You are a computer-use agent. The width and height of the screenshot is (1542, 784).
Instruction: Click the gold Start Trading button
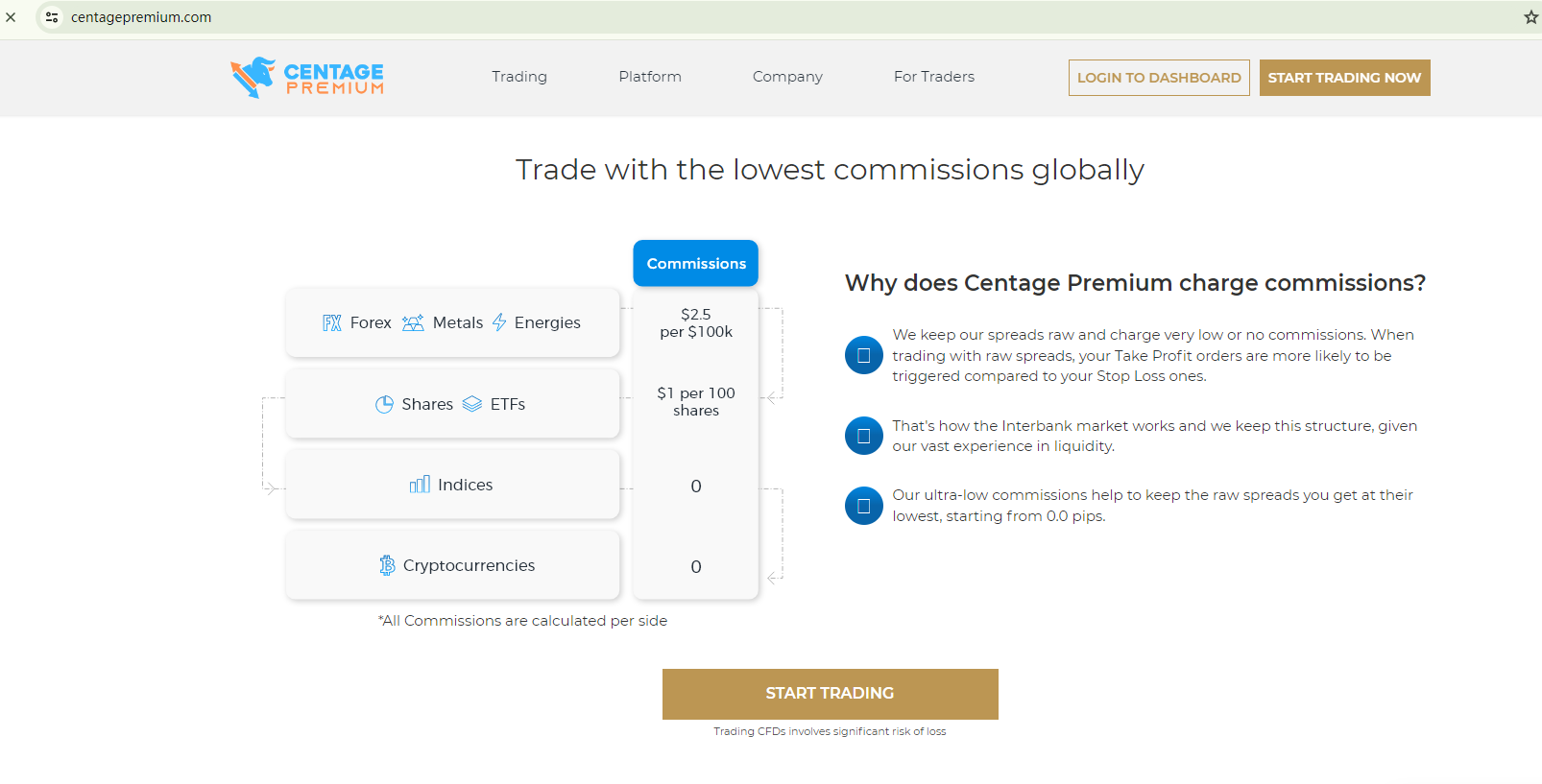tap(830, 694)
